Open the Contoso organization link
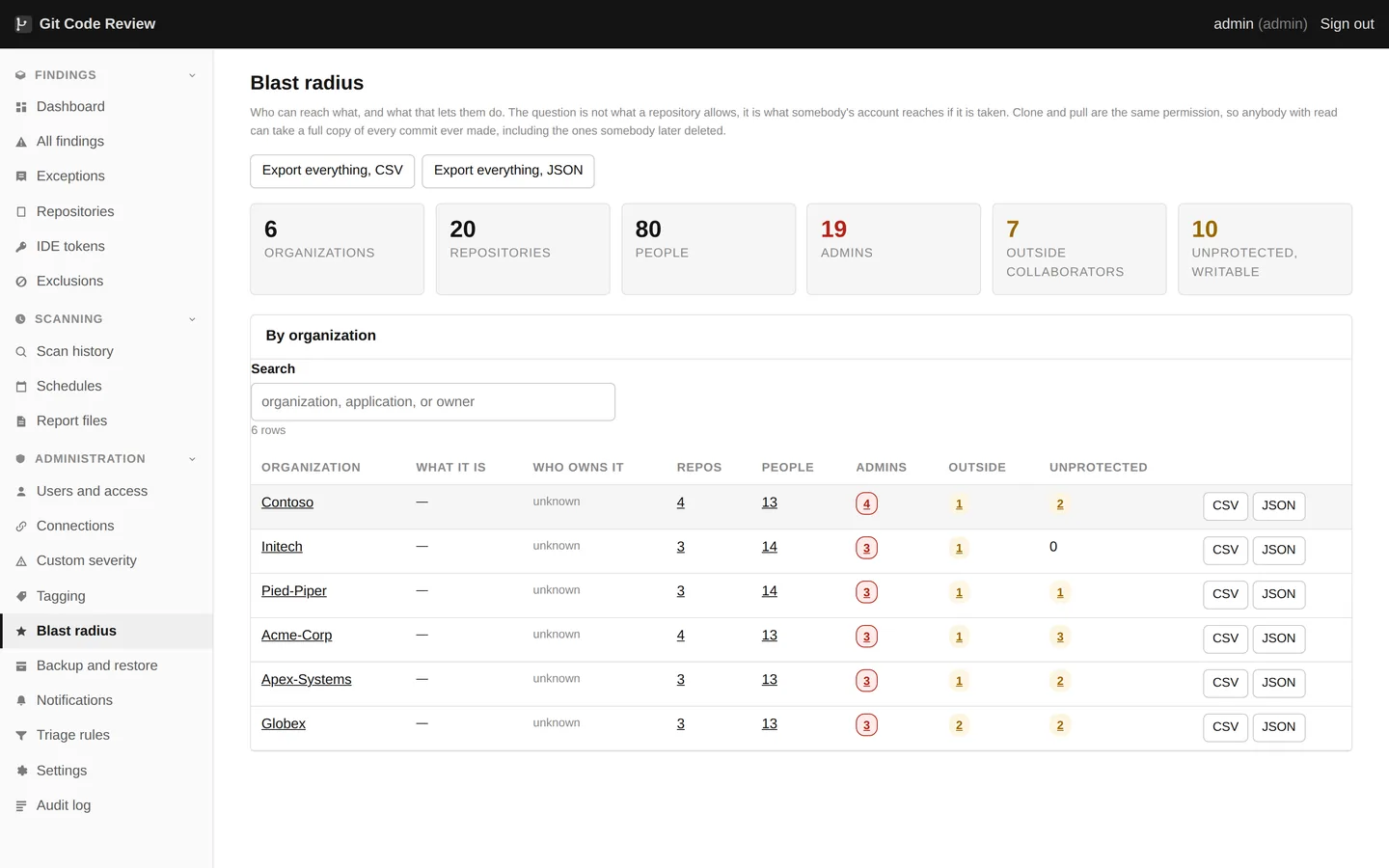 [287, 502]
